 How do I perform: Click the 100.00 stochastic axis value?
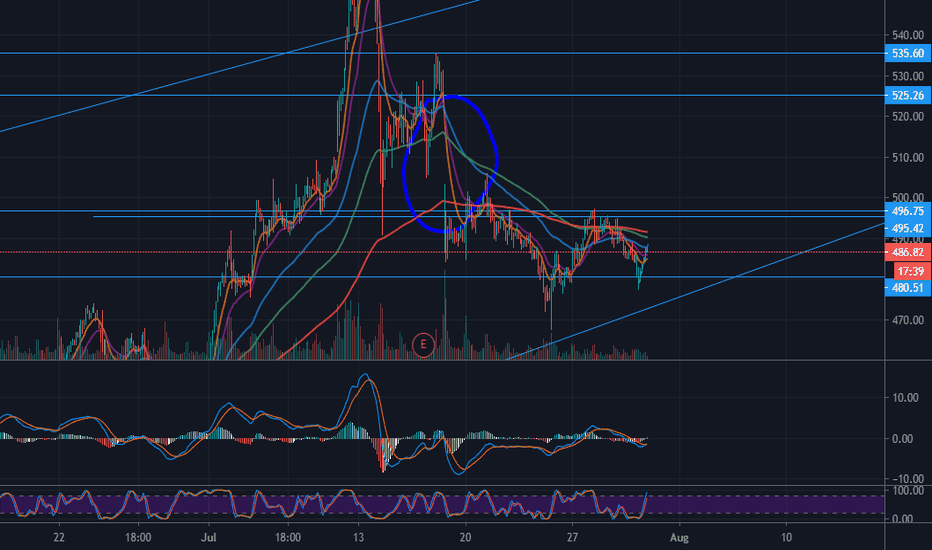[908, 491]
